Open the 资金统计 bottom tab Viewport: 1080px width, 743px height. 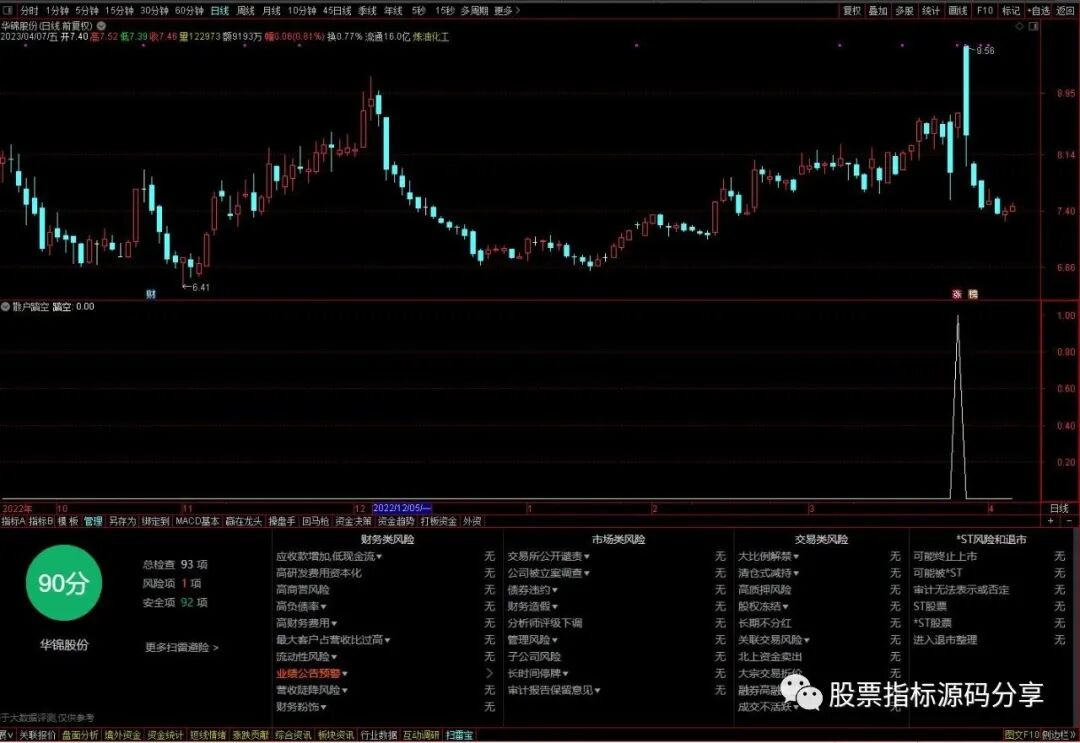coord(165,735)
